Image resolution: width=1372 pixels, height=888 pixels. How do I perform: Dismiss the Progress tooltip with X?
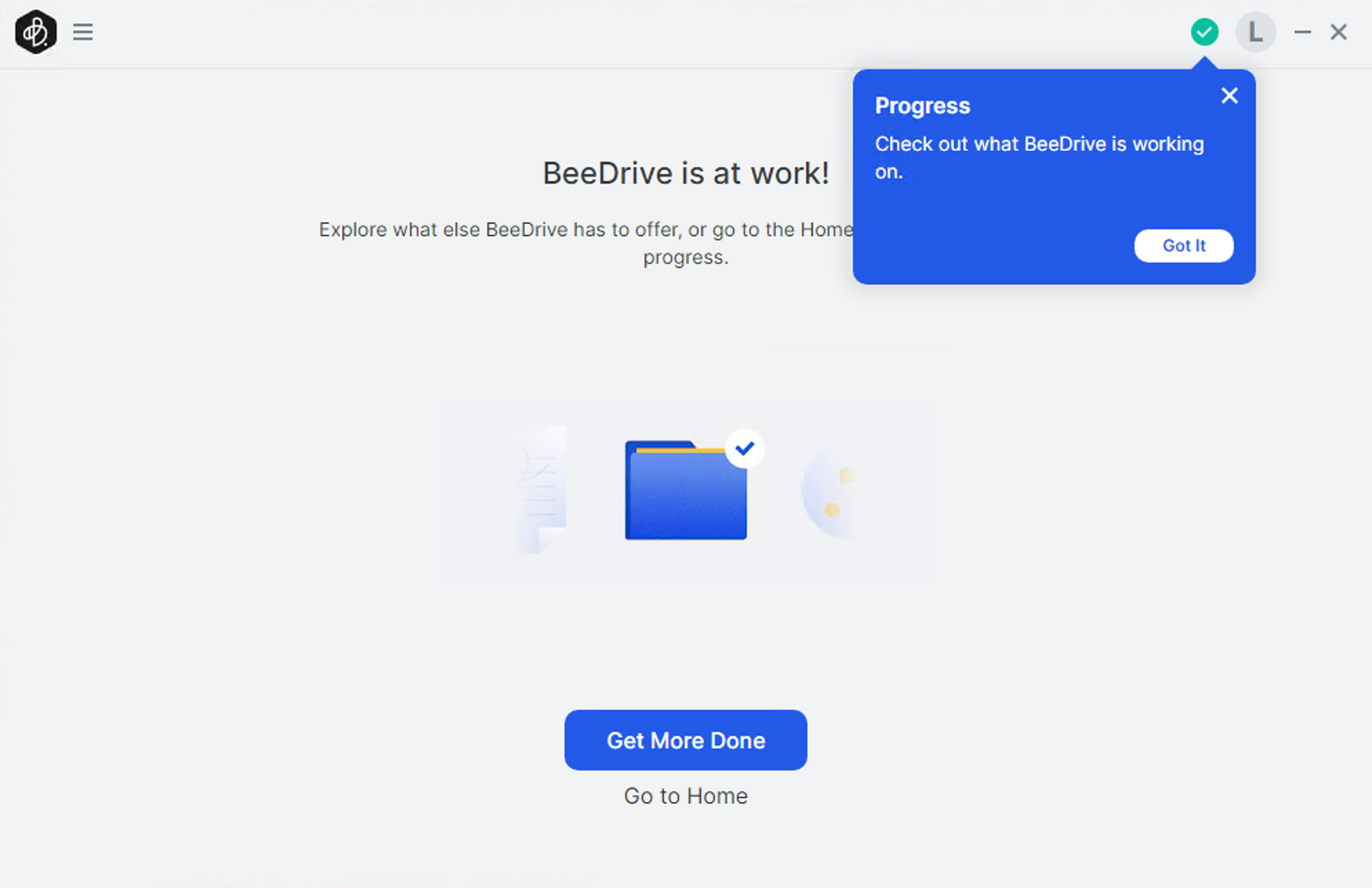[x=1230, y=95]
